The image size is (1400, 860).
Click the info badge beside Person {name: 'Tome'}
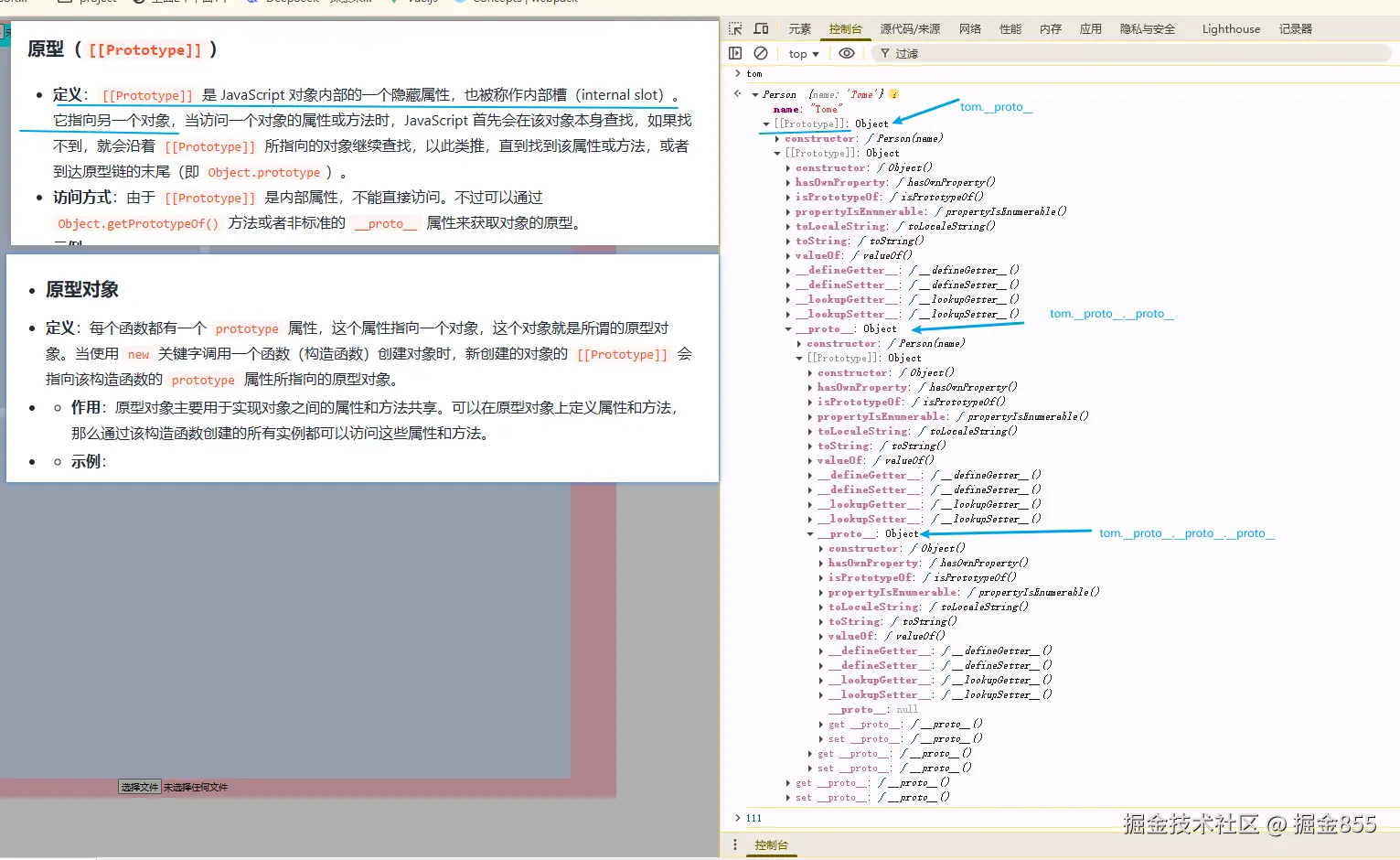pyautogui.click(x=894, y=94)
